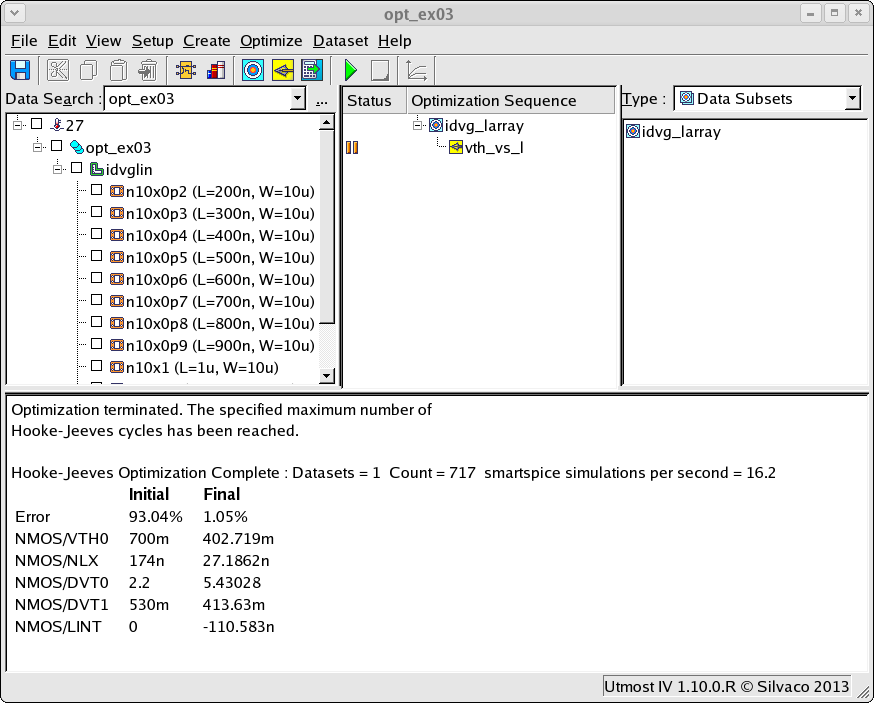Check the n10x0p4 (L=400n) checkbox
The height and width of the screenshot is (703, 874).
pos(96,234)
